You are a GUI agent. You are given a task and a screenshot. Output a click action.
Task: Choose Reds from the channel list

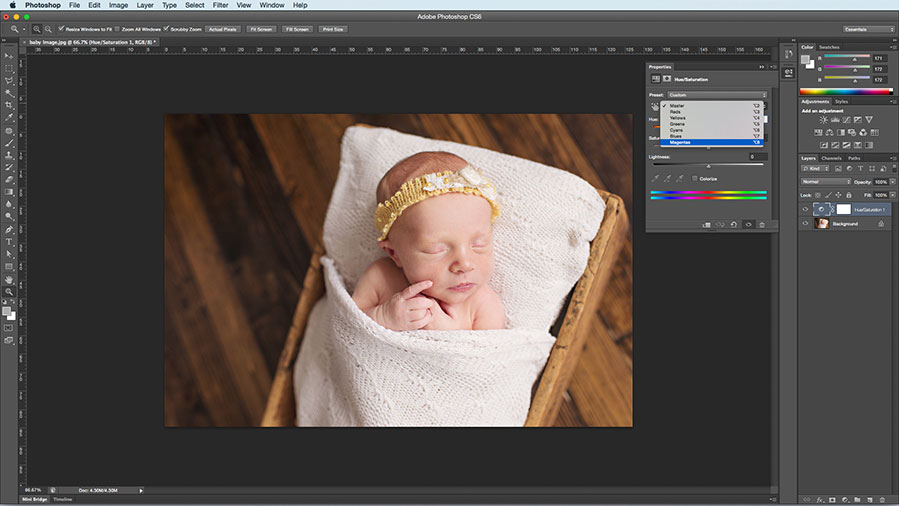pyautogui.click(x=712, y=112)
